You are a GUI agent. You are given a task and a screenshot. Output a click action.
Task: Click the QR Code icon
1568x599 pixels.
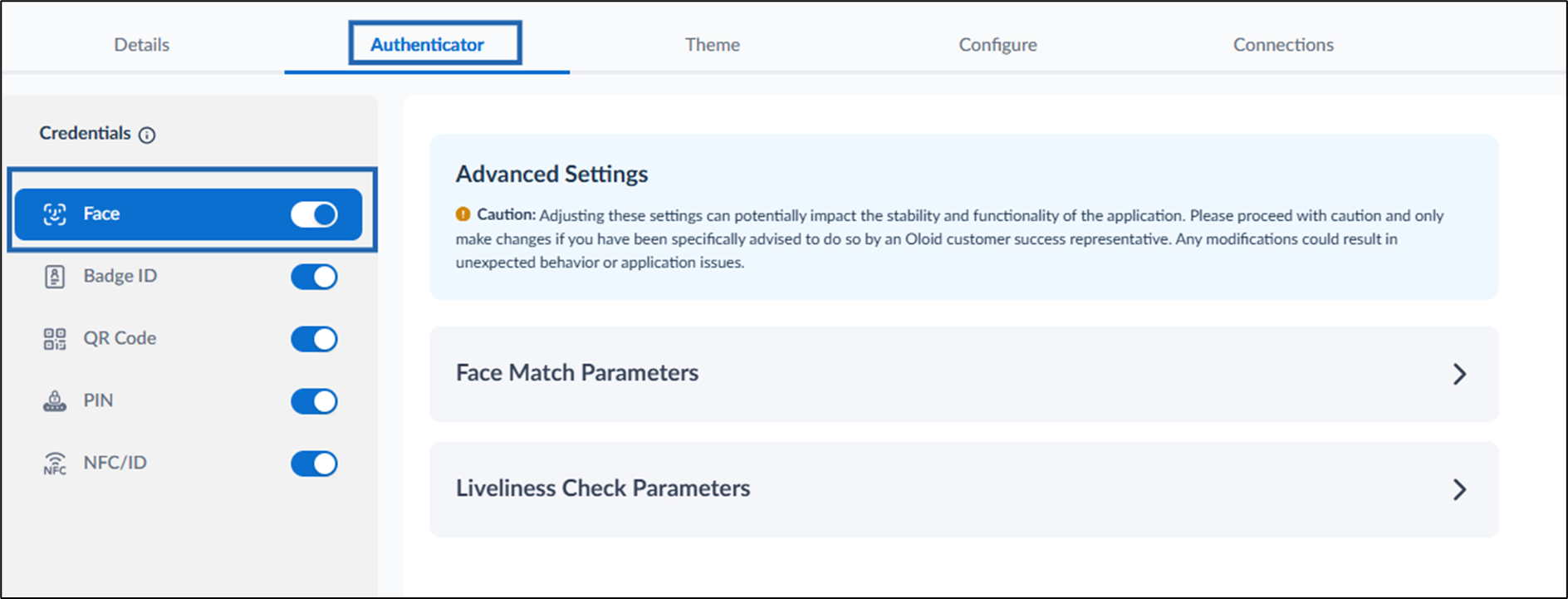tap(55, 339)
